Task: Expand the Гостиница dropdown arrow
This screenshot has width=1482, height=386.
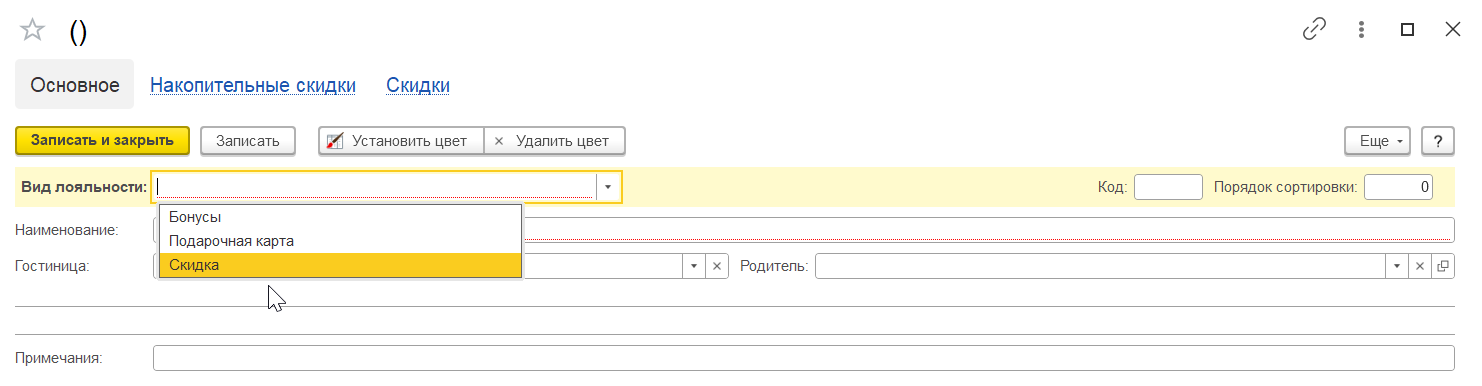Action: click(695, 266)
